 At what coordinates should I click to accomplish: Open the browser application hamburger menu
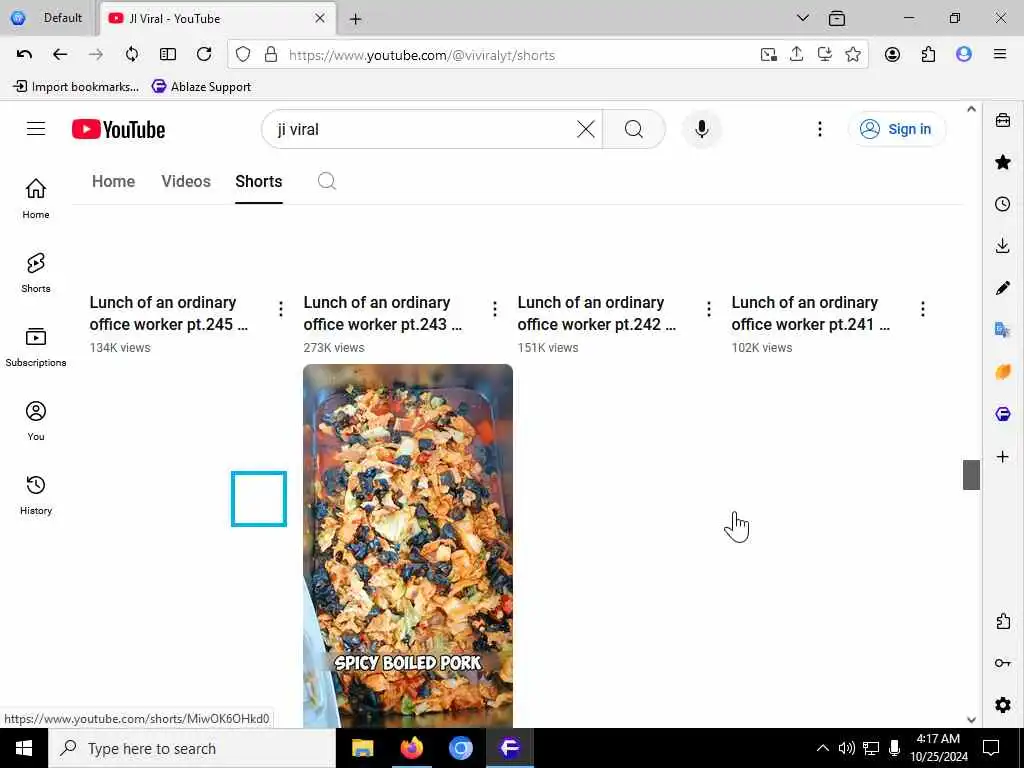pyautogui.click(x=1000, y=55)
